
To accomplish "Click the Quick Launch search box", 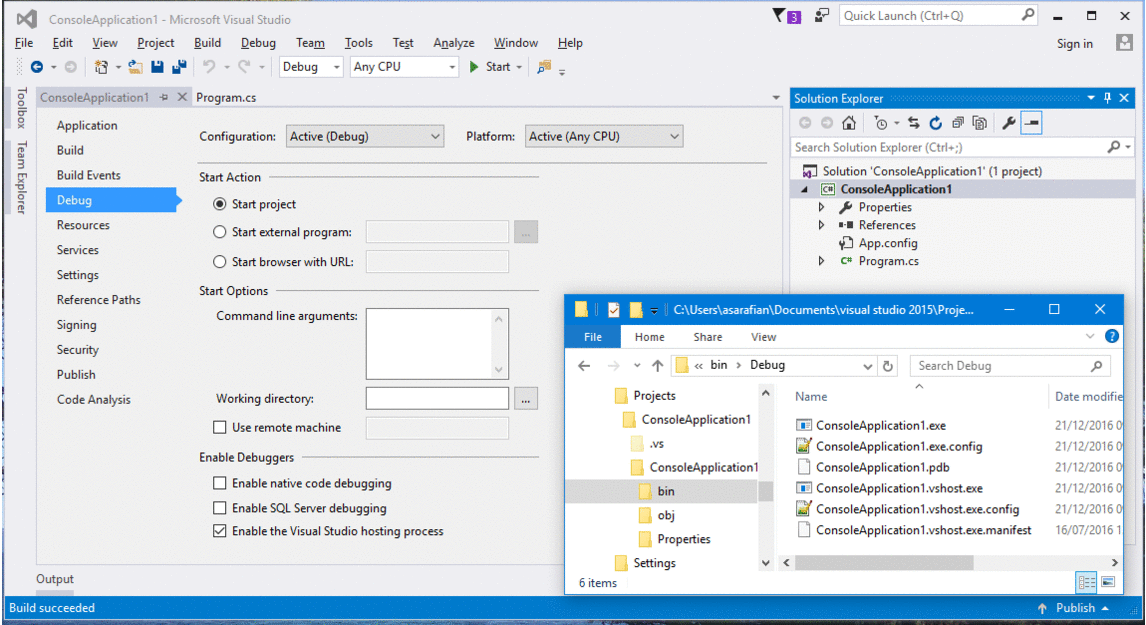I will [938, 15].
